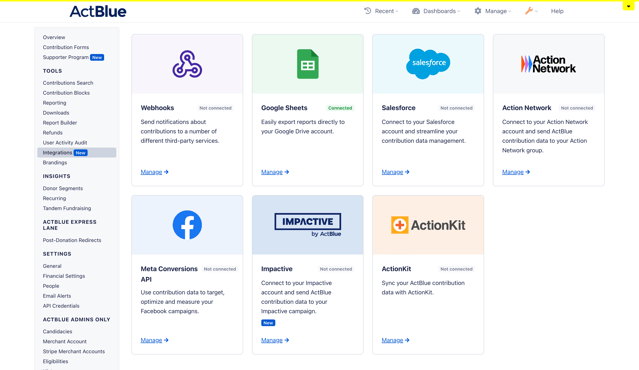Manage the Salesforce integration

395,172
